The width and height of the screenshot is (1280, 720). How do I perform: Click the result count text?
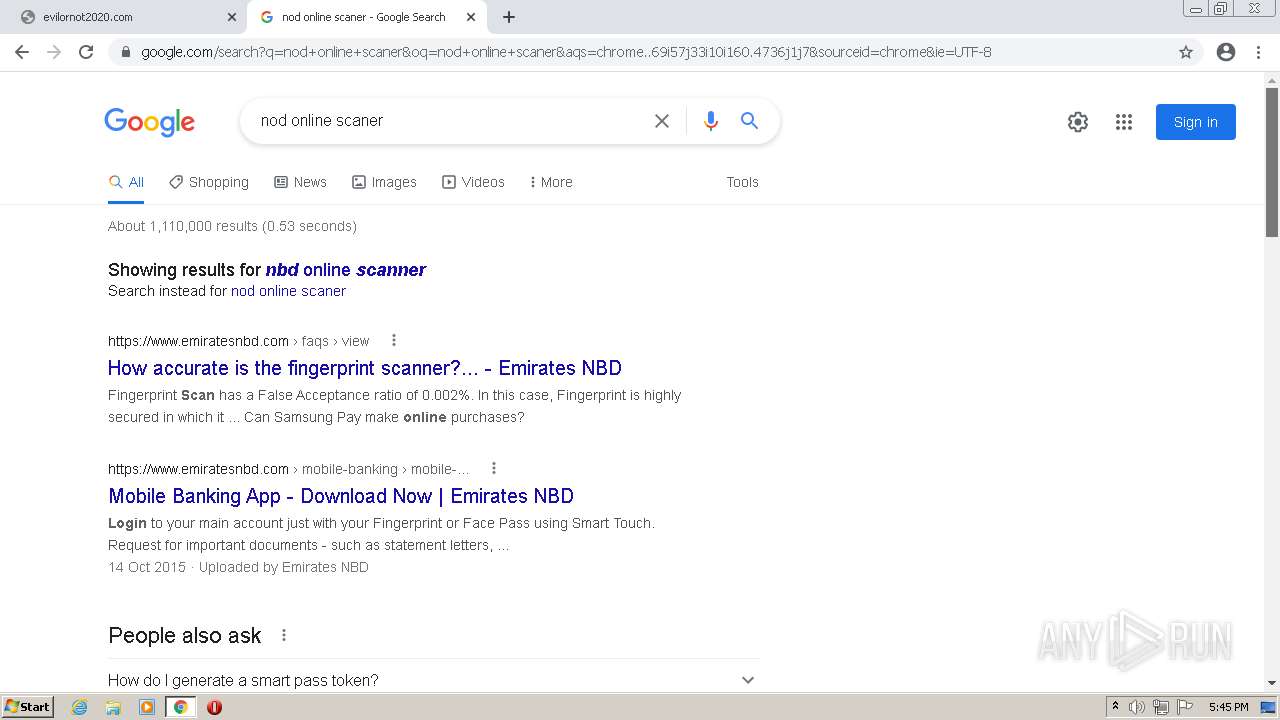click(x=232, y=226)
